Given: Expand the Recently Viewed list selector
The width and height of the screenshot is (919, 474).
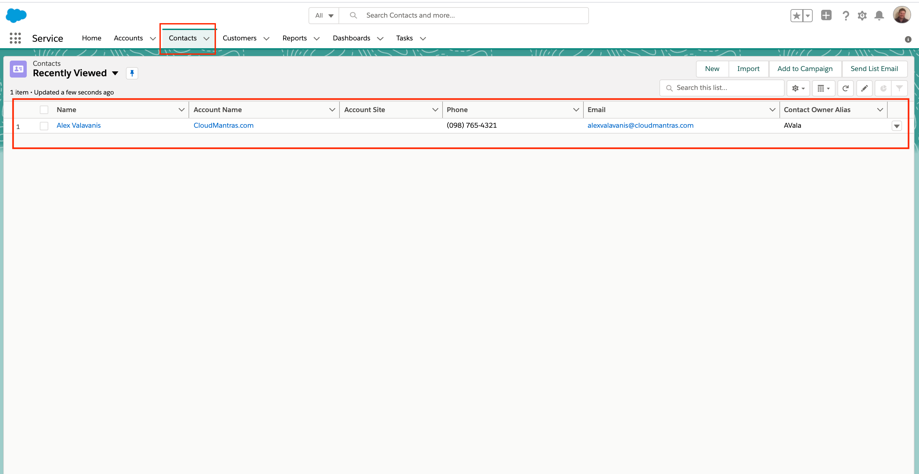Looking at the screenshot, I should click(x=115, y=73).
